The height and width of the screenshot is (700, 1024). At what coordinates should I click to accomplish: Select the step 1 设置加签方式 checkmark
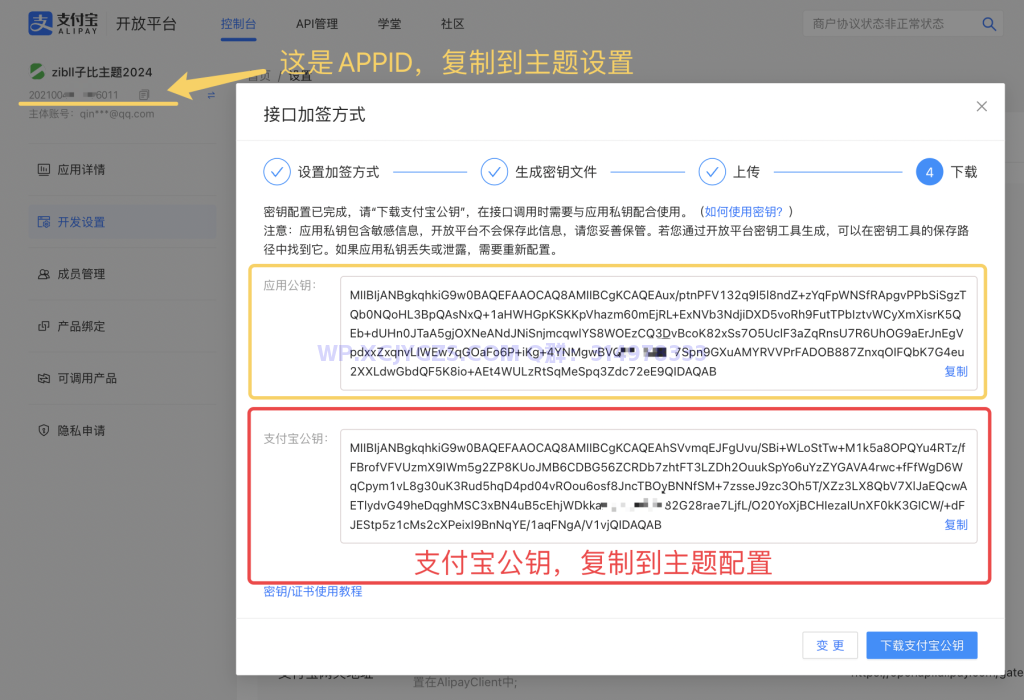coord(278,171)
